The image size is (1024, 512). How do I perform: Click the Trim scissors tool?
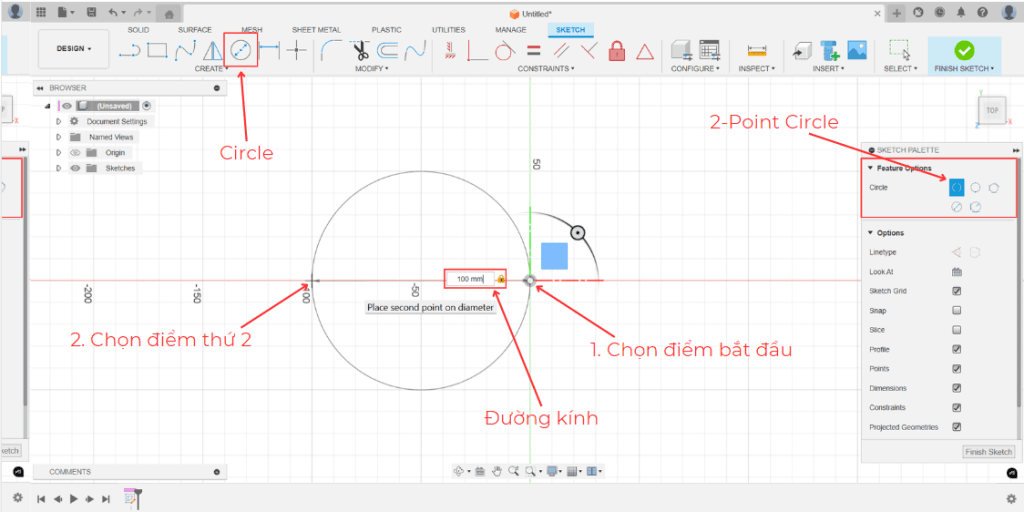(x=359, y=50)
